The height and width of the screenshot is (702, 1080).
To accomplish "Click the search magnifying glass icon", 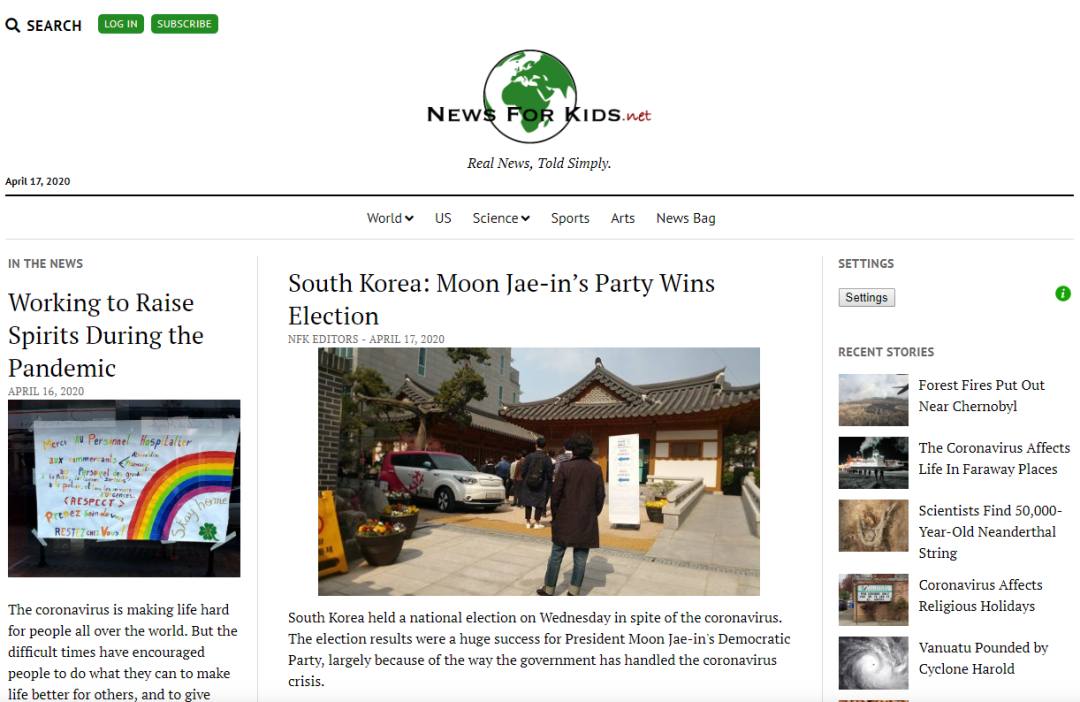I will pyautogui.click(x=12, y=25).
